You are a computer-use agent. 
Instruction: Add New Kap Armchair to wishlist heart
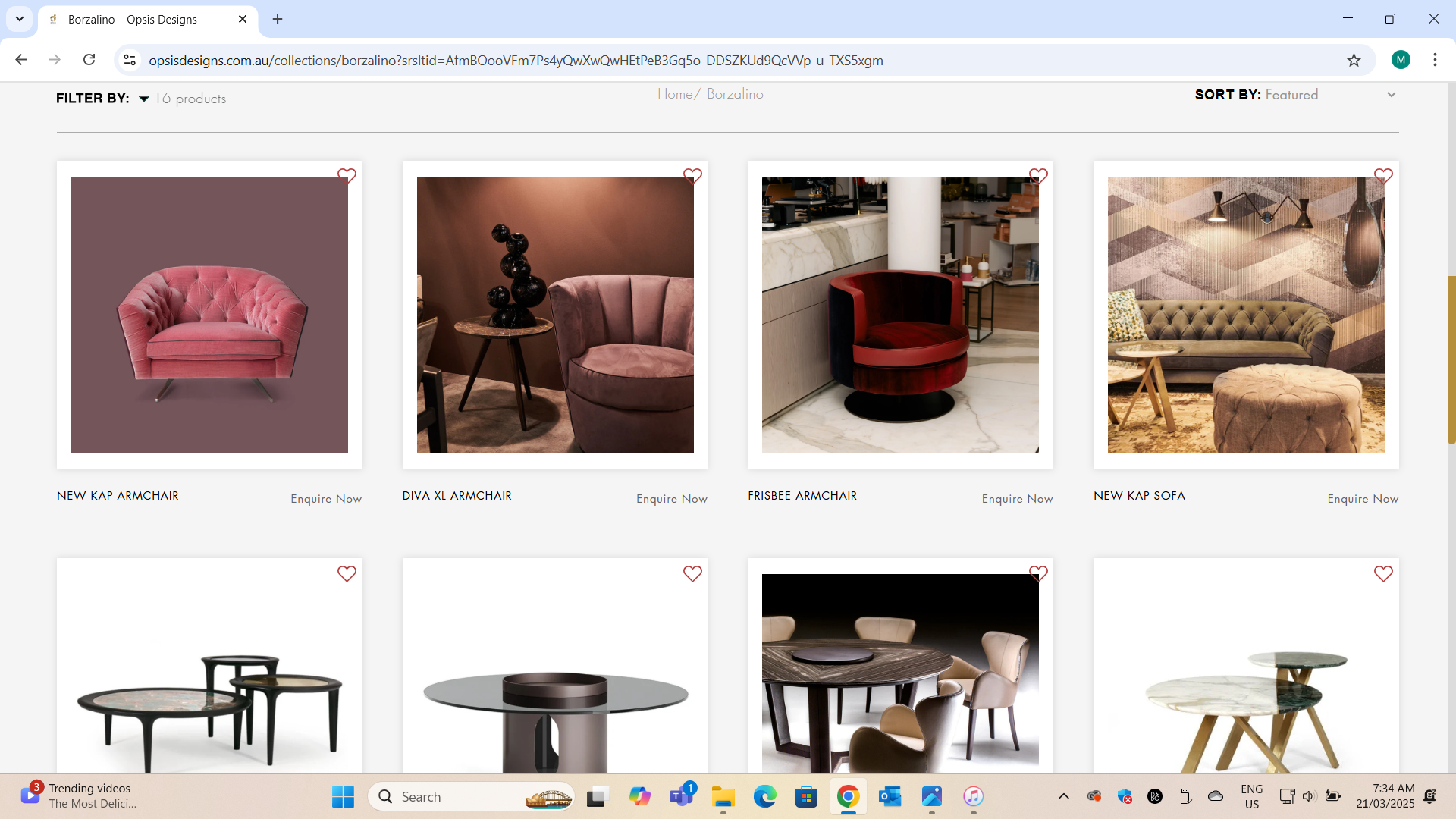click(347, 176)
